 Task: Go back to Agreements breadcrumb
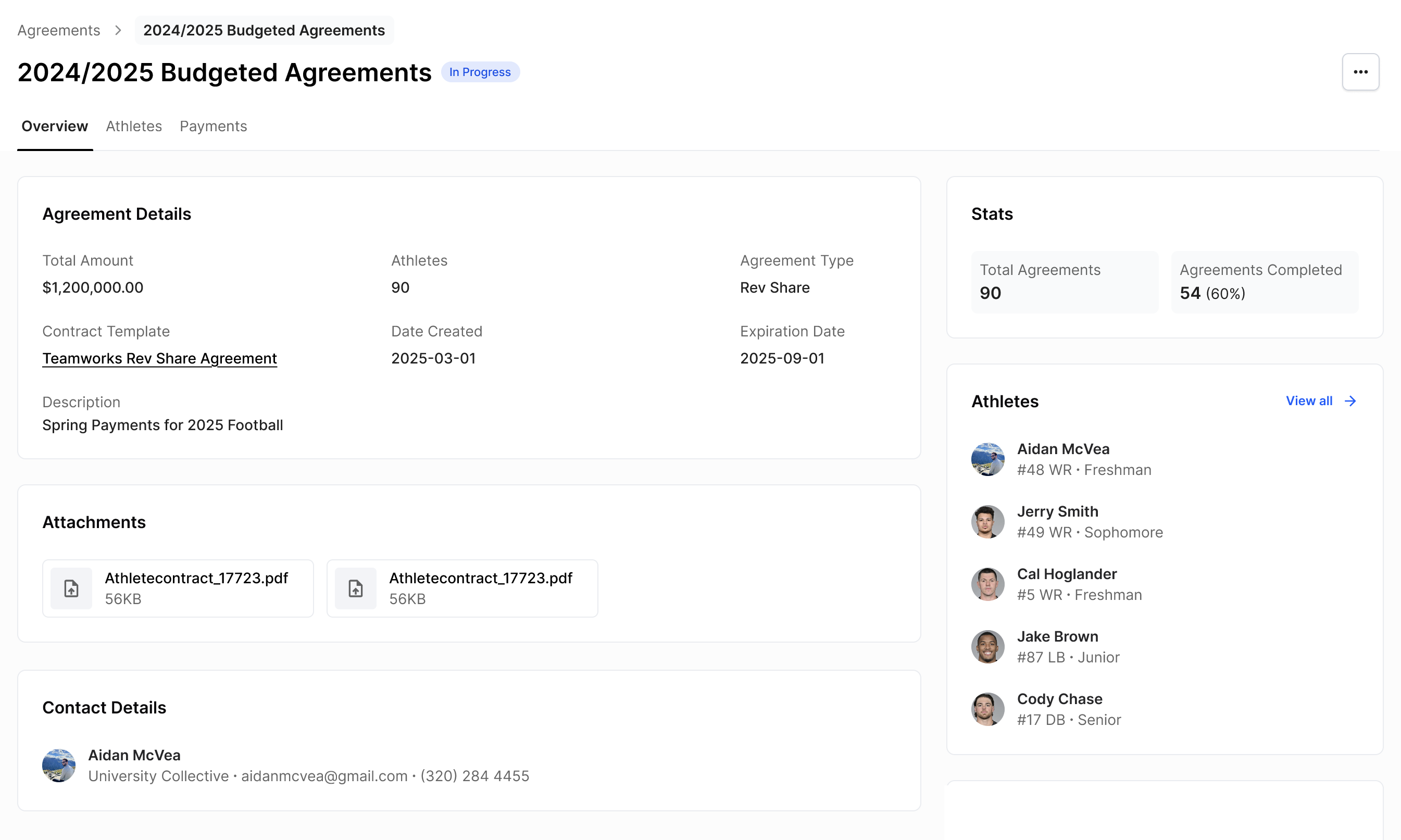click(59, 30)
